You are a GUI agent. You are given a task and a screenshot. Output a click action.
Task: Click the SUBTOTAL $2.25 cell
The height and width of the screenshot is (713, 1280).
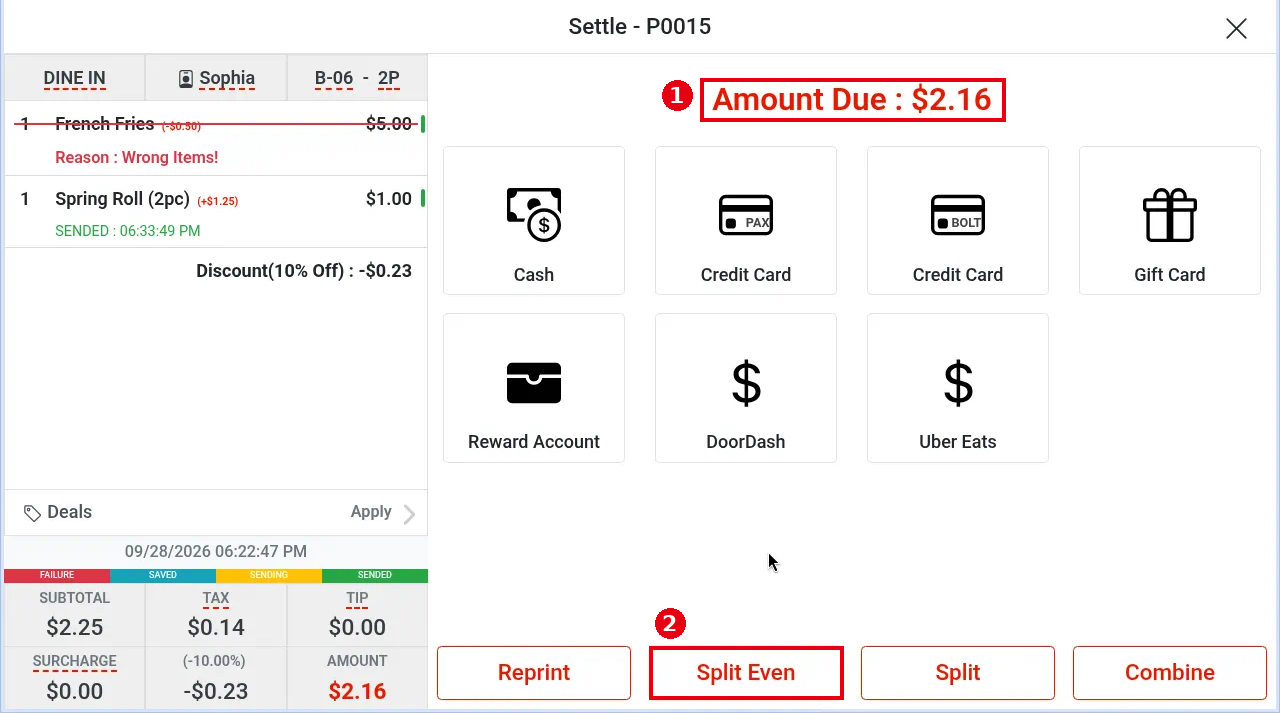pyautogui.click(x=75, y=615)
